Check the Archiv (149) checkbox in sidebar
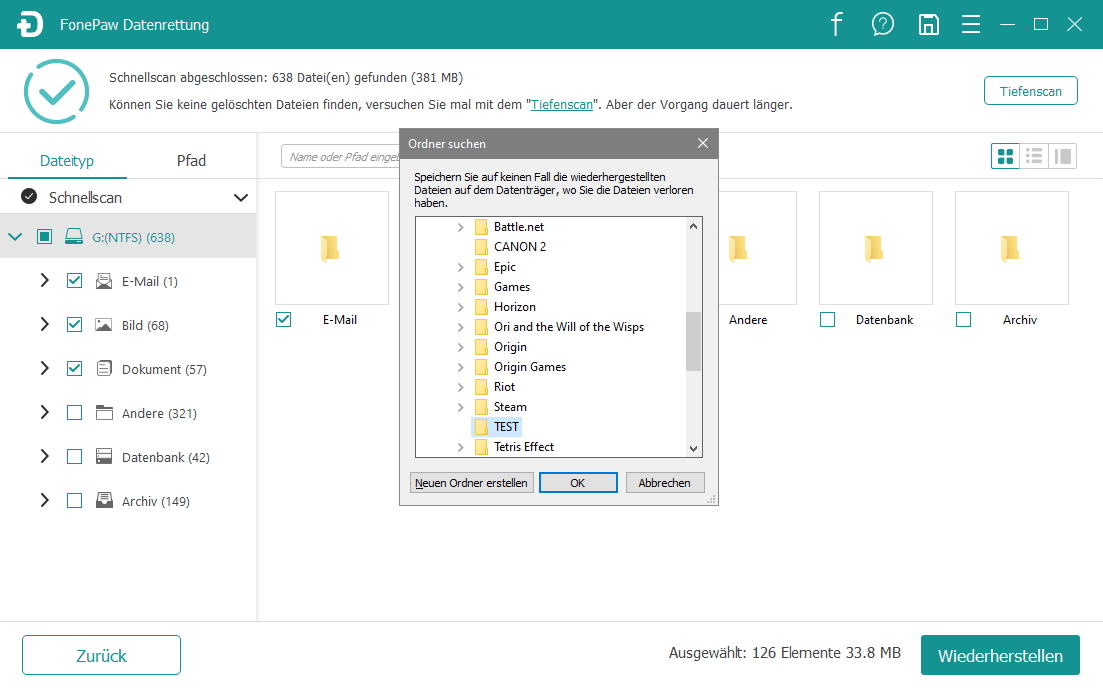The width and height of the screenshot is (1103, 692). coord(75,500)
